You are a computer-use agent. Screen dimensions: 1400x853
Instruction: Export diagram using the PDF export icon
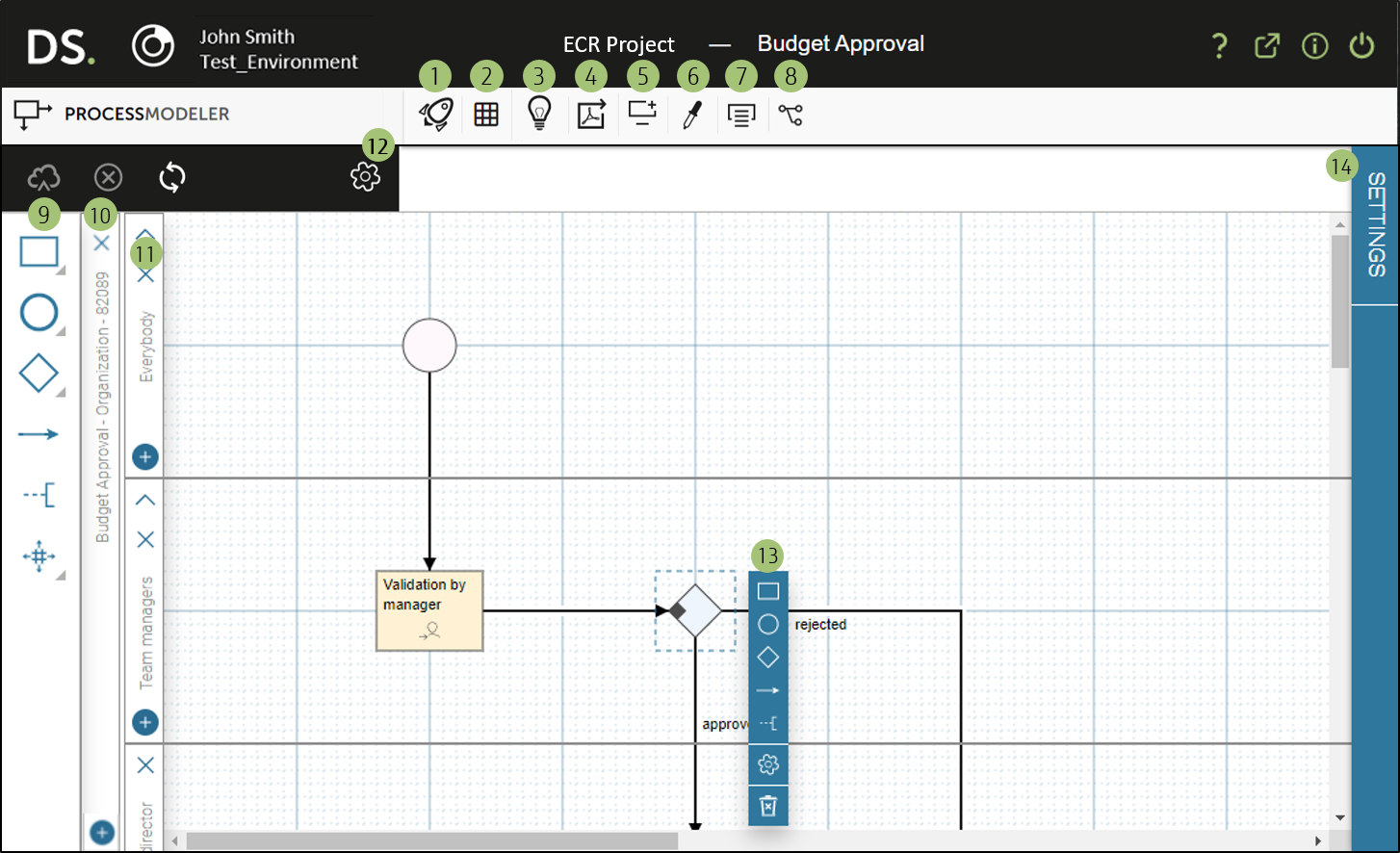click(x=591, y=115)
